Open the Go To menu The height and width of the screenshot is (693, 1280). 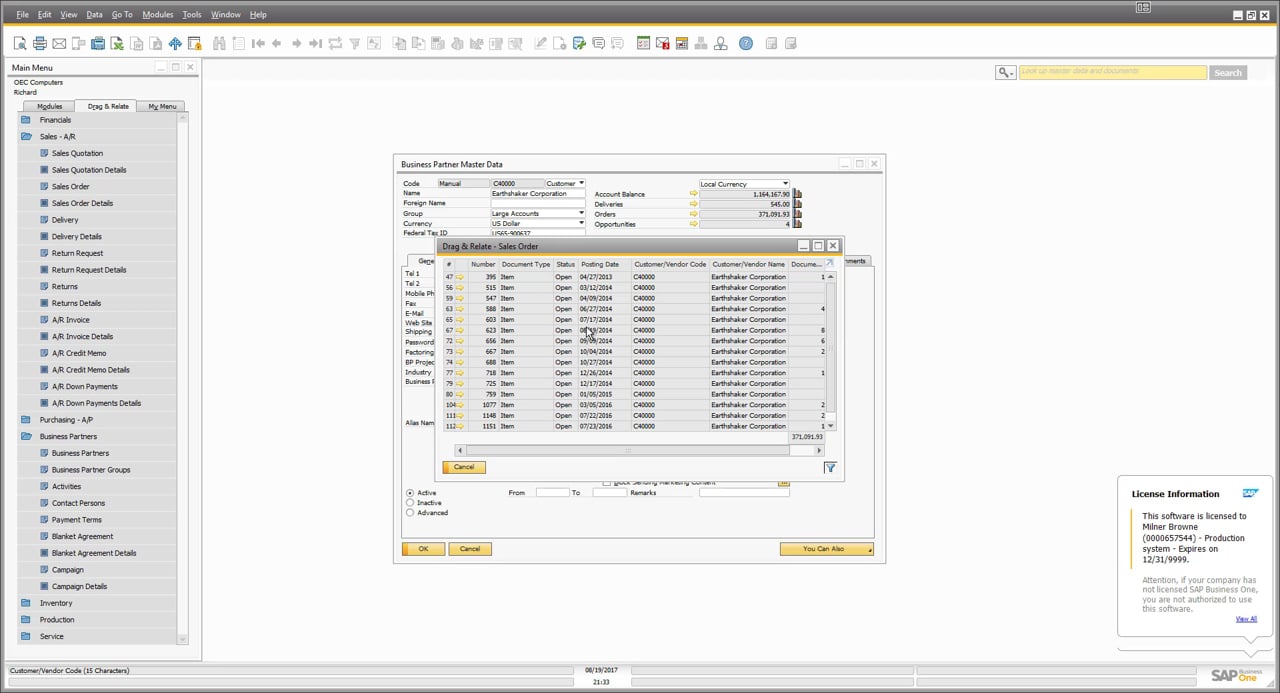[122, 15]
